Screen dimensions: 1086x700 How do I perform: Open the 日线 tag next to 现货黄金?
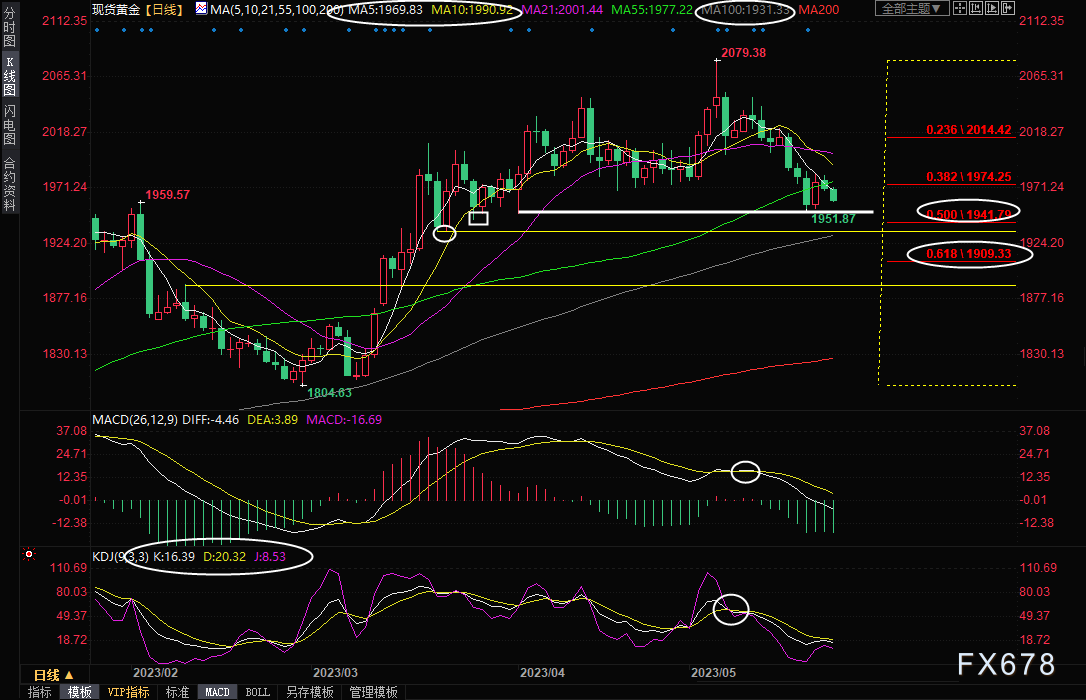tap(163, 9)
